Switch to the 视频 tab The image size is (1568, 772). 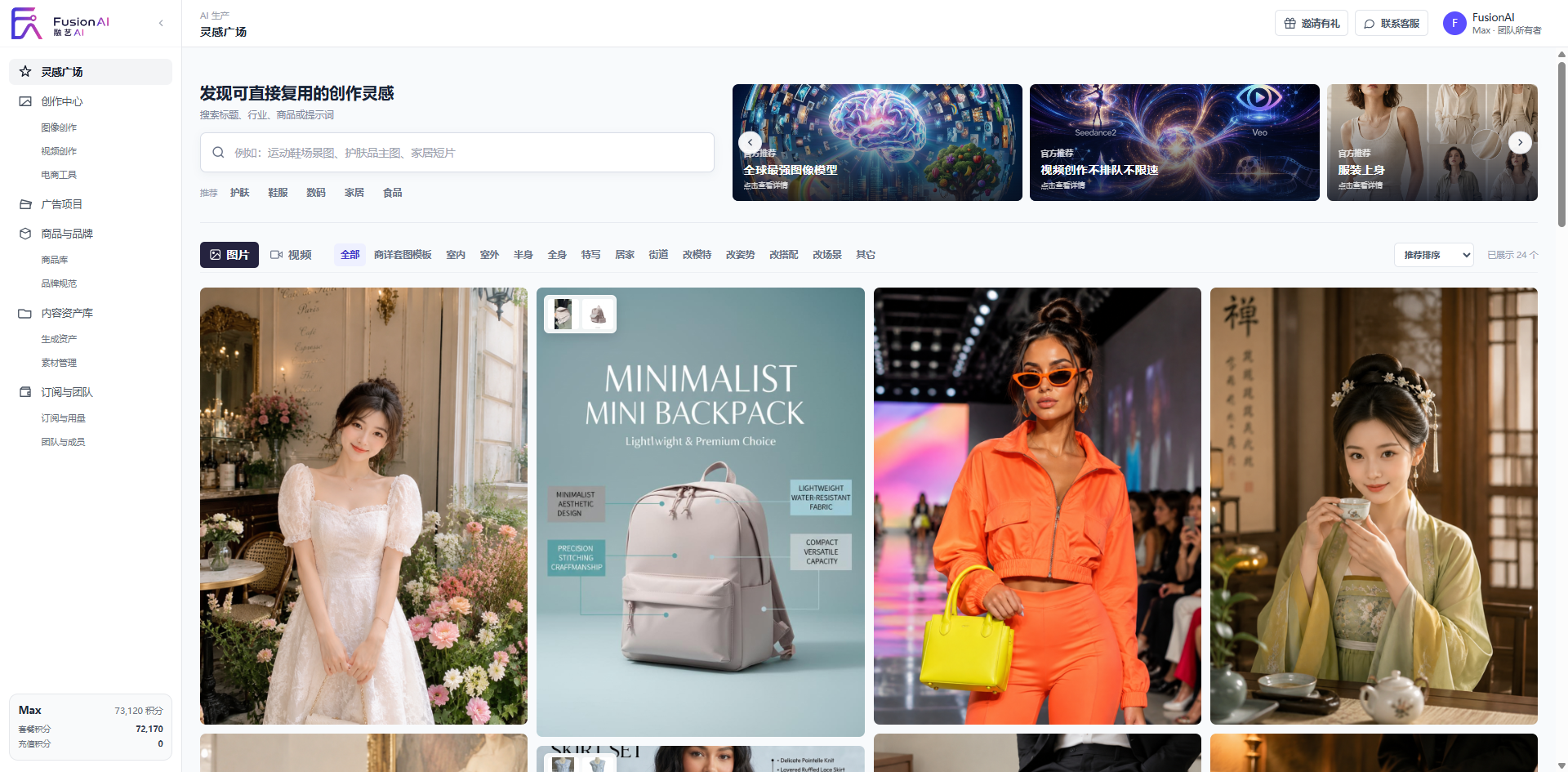(291, 255)
